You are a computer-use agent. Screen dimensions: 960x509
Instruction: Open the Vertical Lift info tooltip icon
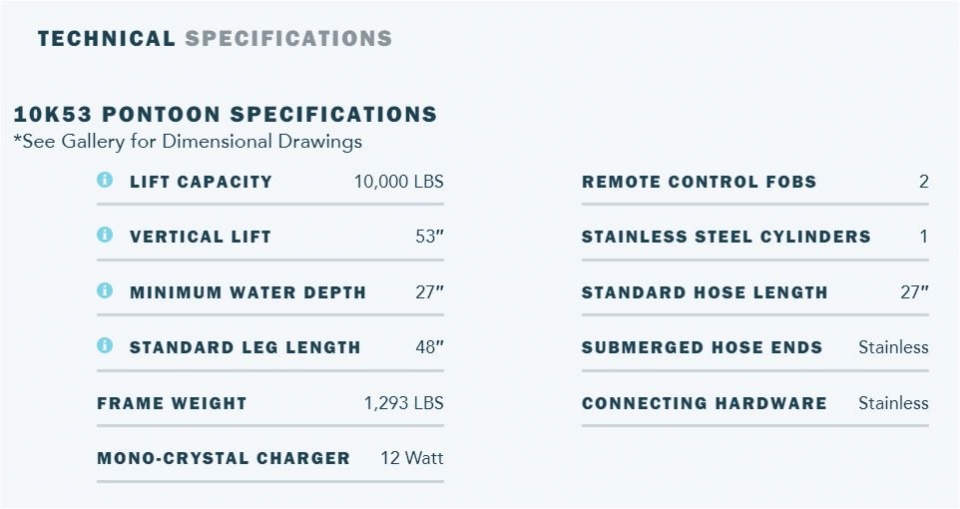point(104,236)
